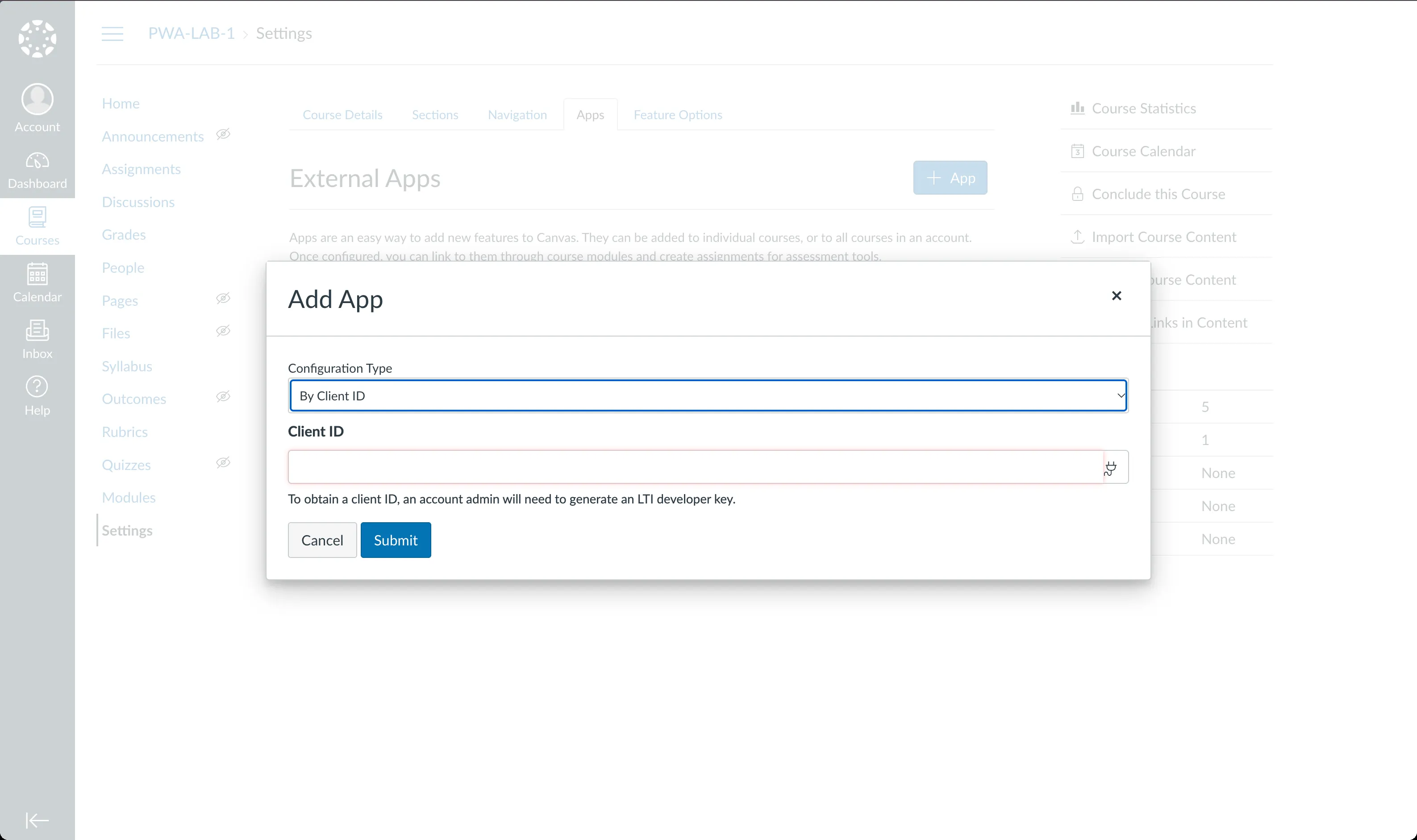Click hidden-eye icon next to Files

pyautogui.click(x=223, y=331)
